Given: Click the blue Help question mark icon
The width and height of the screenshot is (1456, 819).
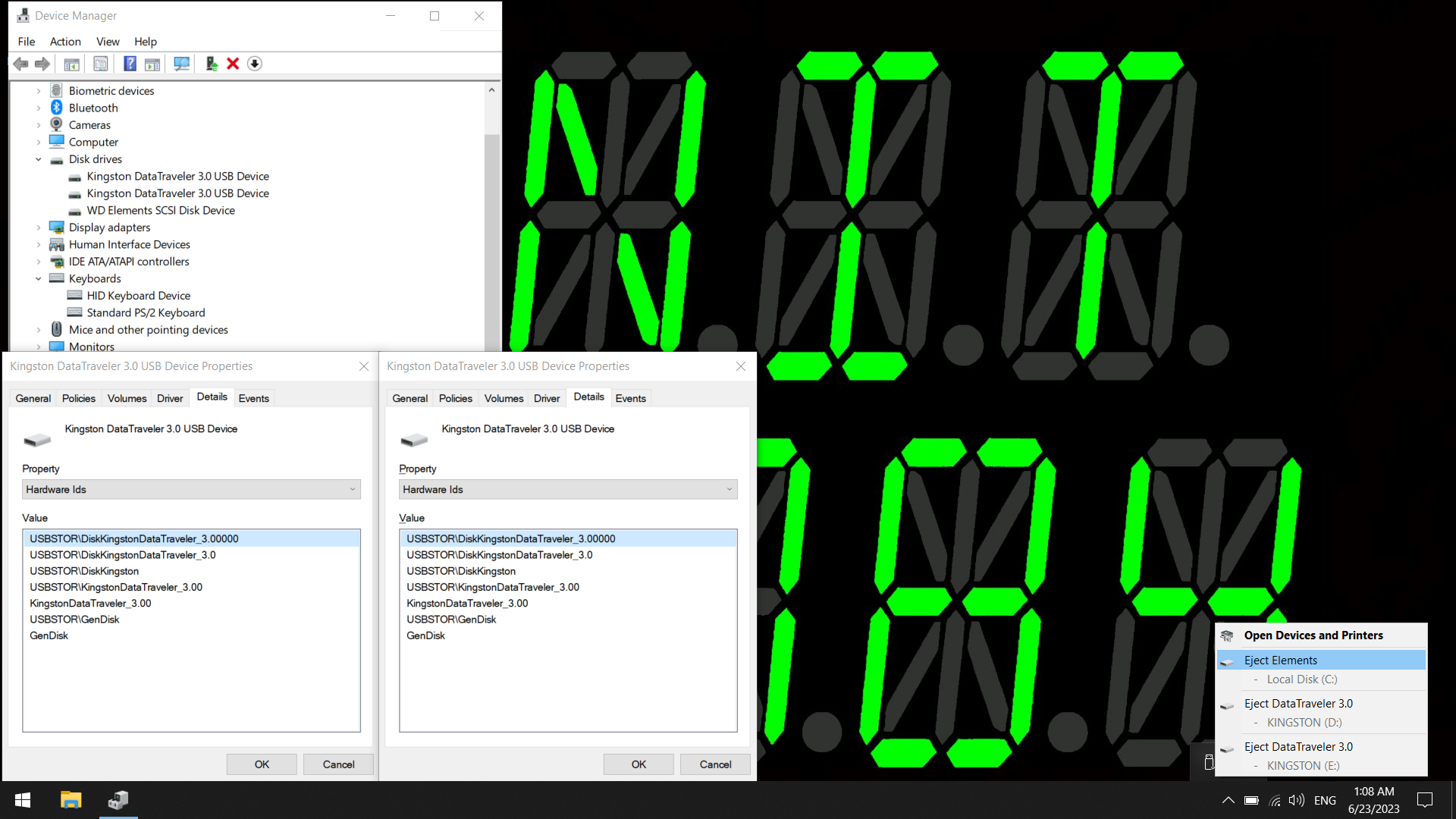Looking at the screenshot, I should pyautogui.click(x=130, y=64).
